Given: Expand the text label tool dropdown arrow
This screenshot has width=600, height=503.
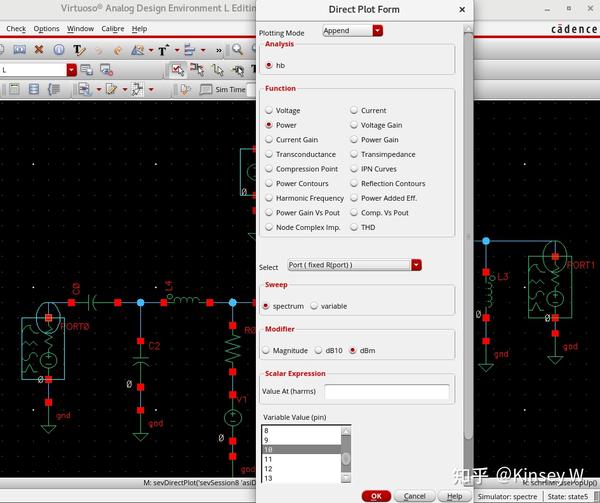Looking at the screenshot, I should point(177,50).
